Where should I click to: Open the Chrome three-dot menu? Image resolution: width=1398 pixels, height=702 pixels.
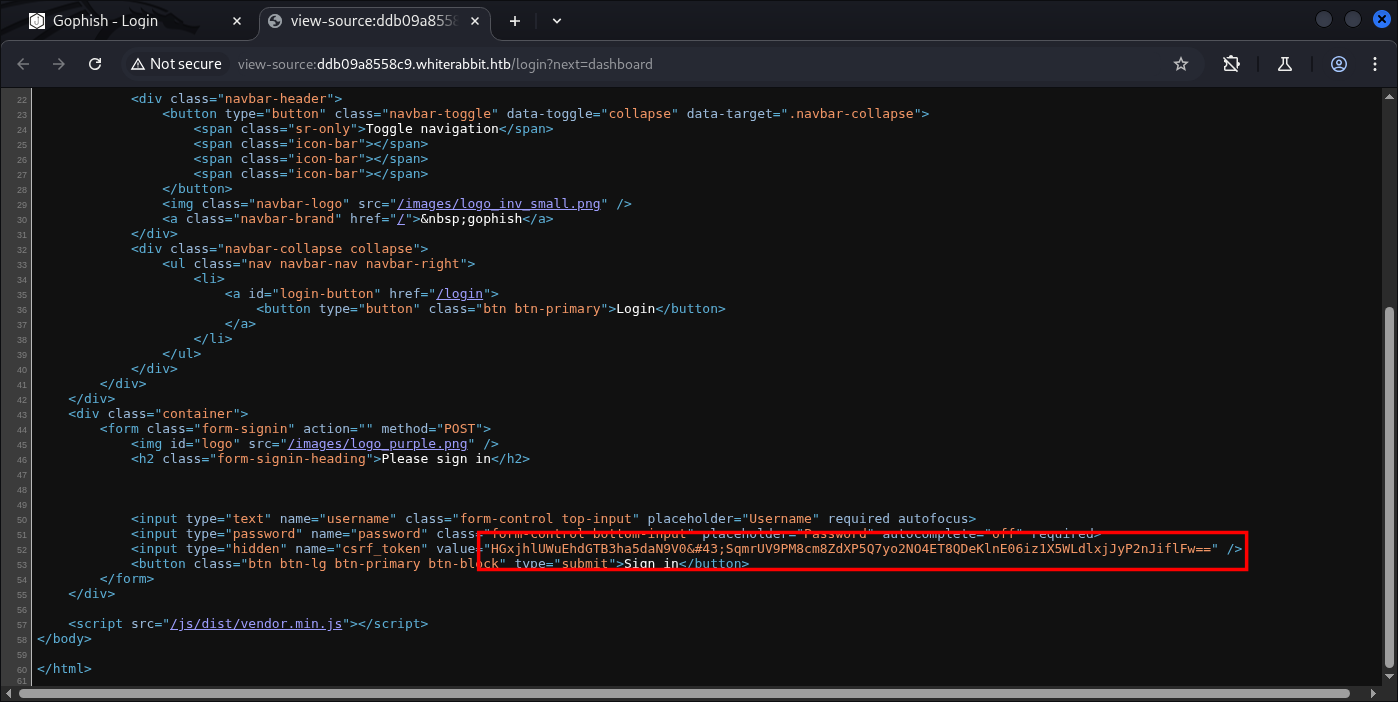pyautogui.click(x=1374, y=64)
